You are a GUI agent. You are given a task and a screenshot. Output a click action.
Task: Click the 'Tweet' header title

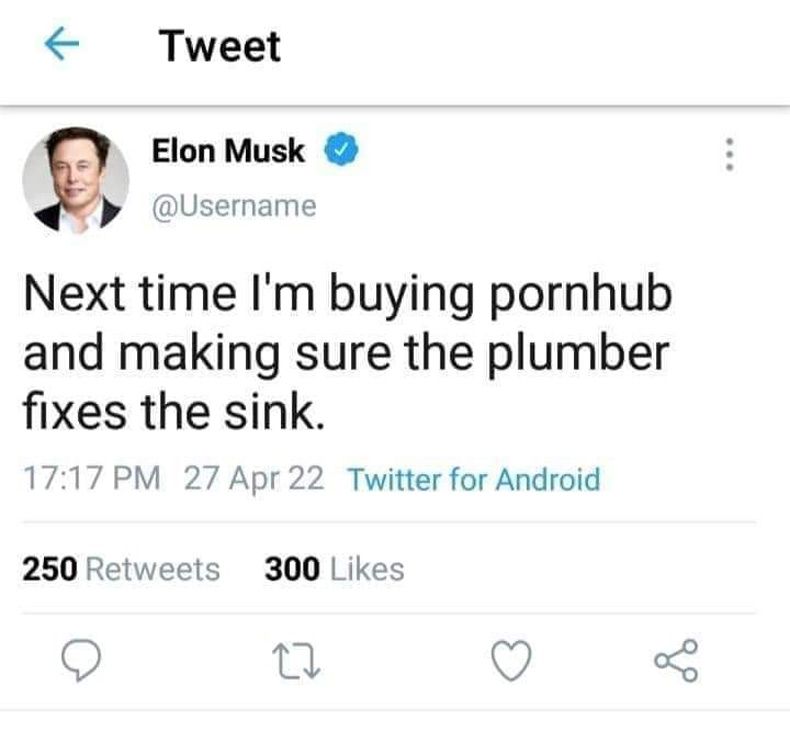click(x=220, y=47)
